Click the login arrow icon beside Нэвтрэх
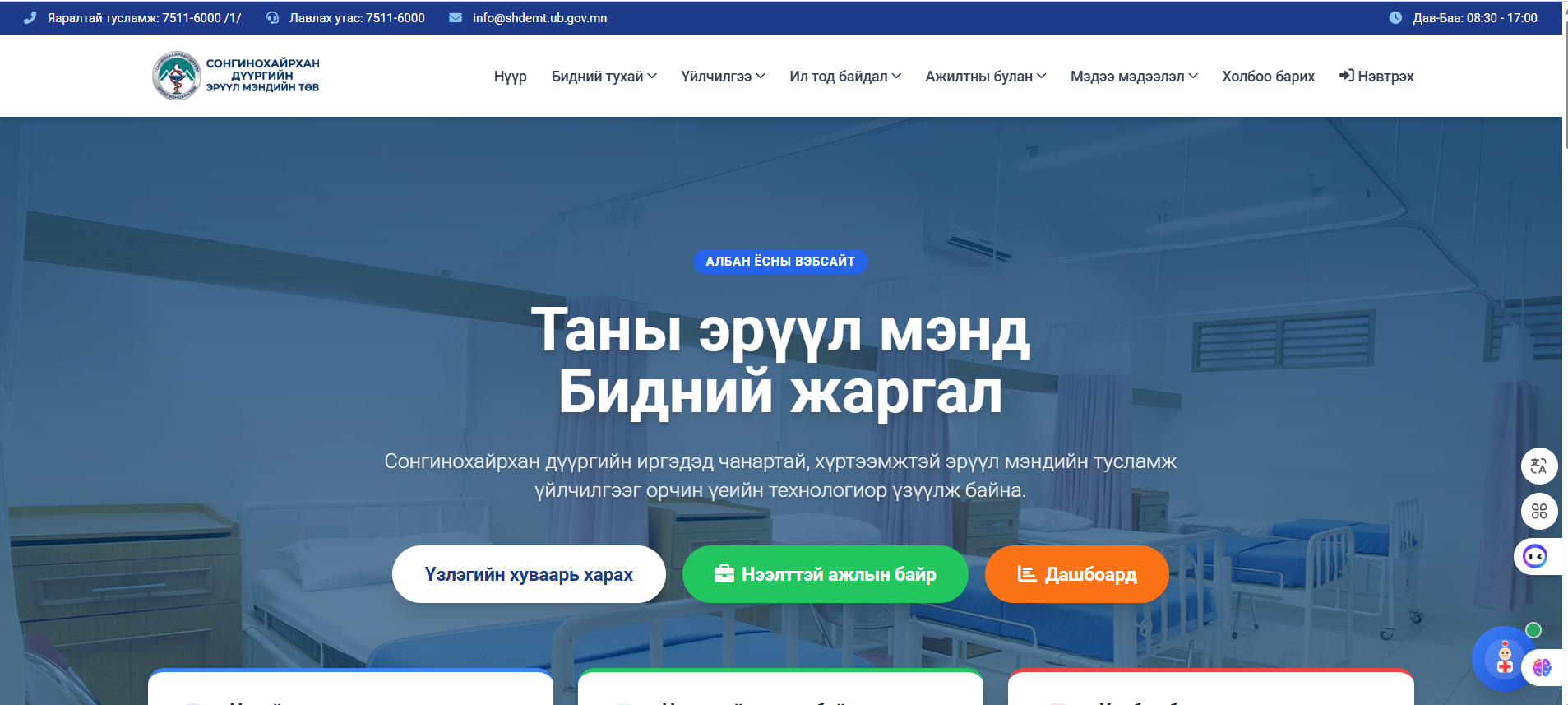The height and width of the screenshot is (705, 1568). point(1346,76)
